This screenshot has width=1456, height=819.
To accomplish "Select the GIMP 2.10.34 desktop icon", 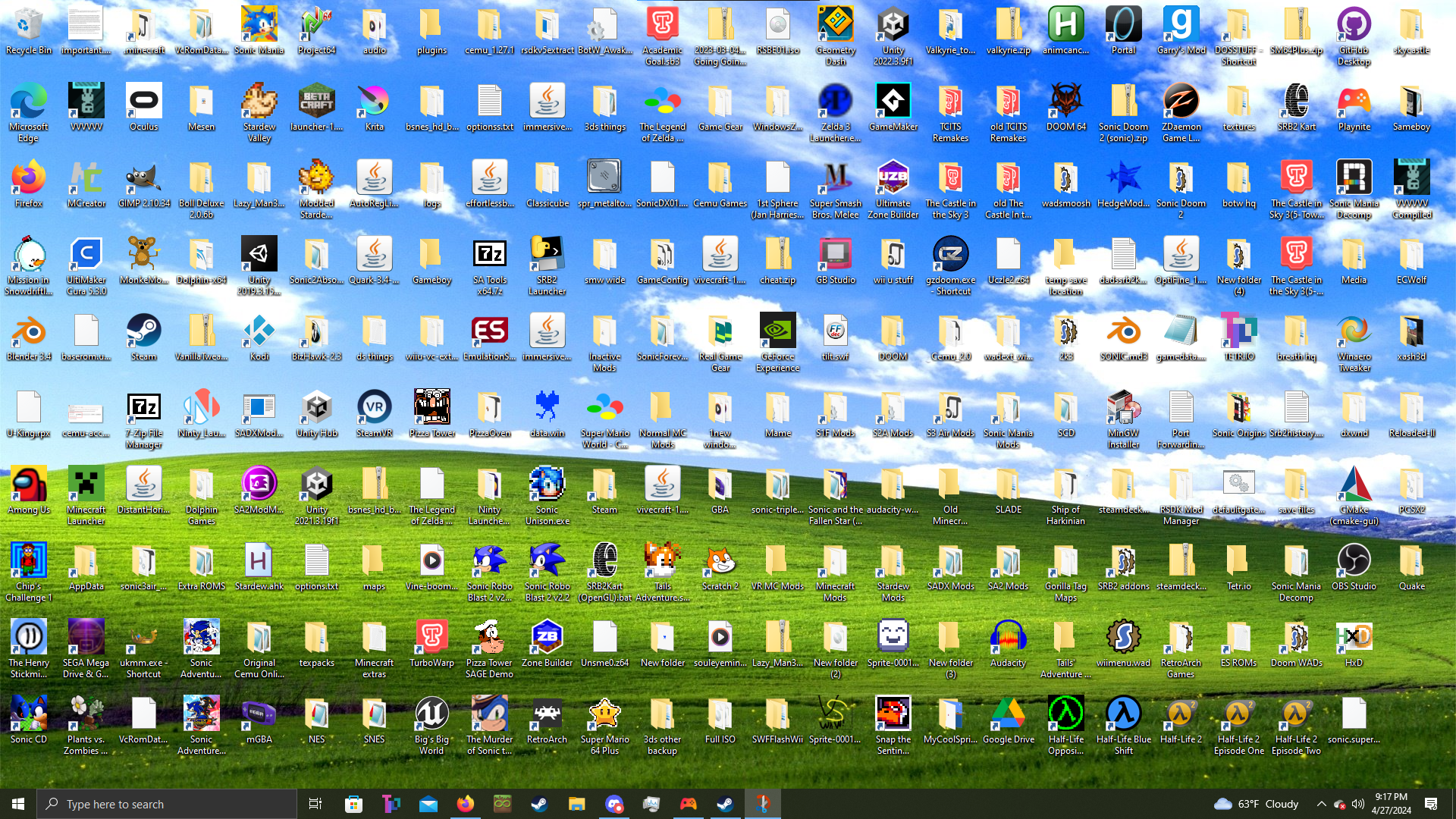I will pos(144,184).
